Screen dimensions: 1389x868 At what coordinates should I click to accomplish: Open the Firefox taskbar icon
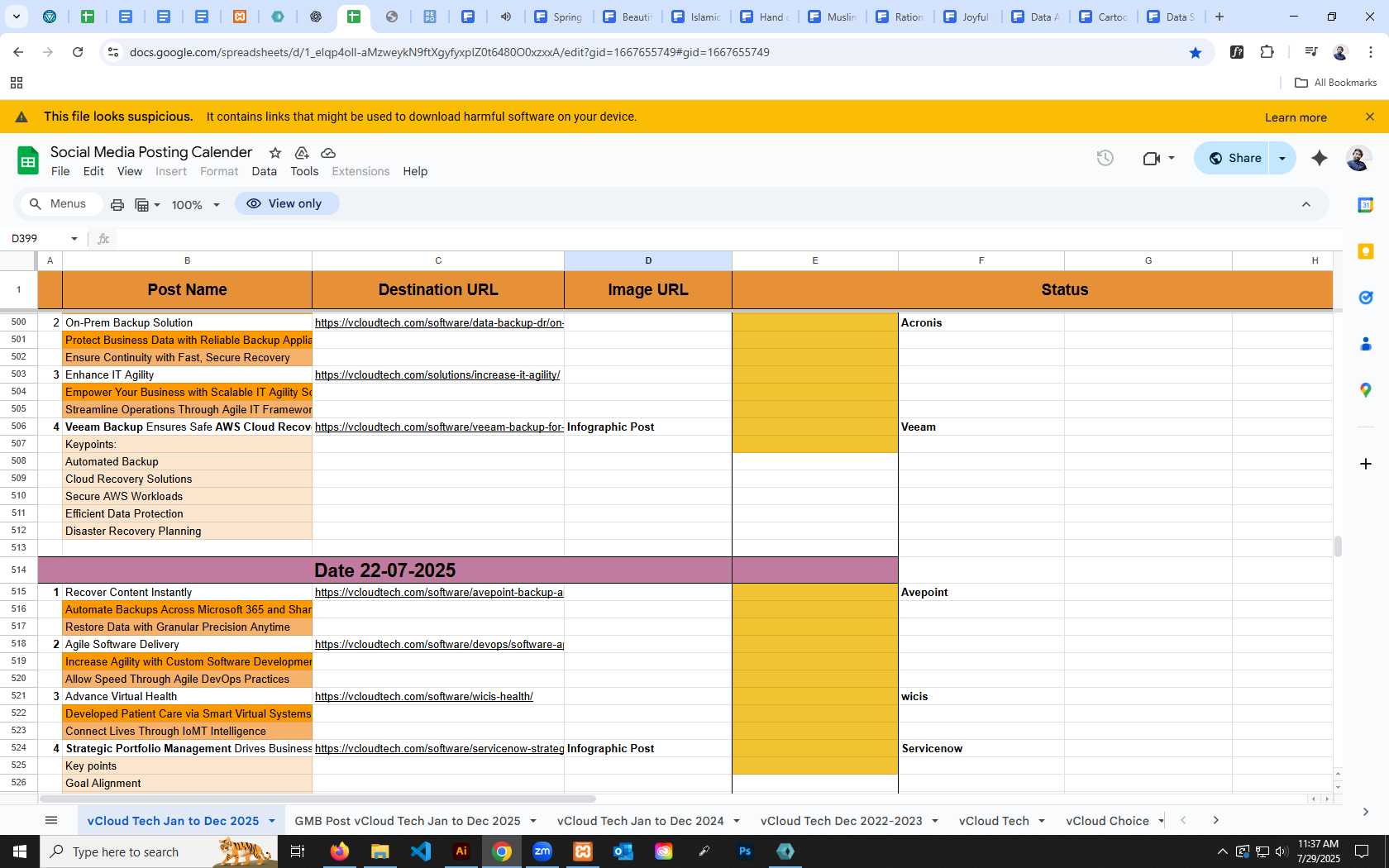pyautogui.click(x=340, y=851)
